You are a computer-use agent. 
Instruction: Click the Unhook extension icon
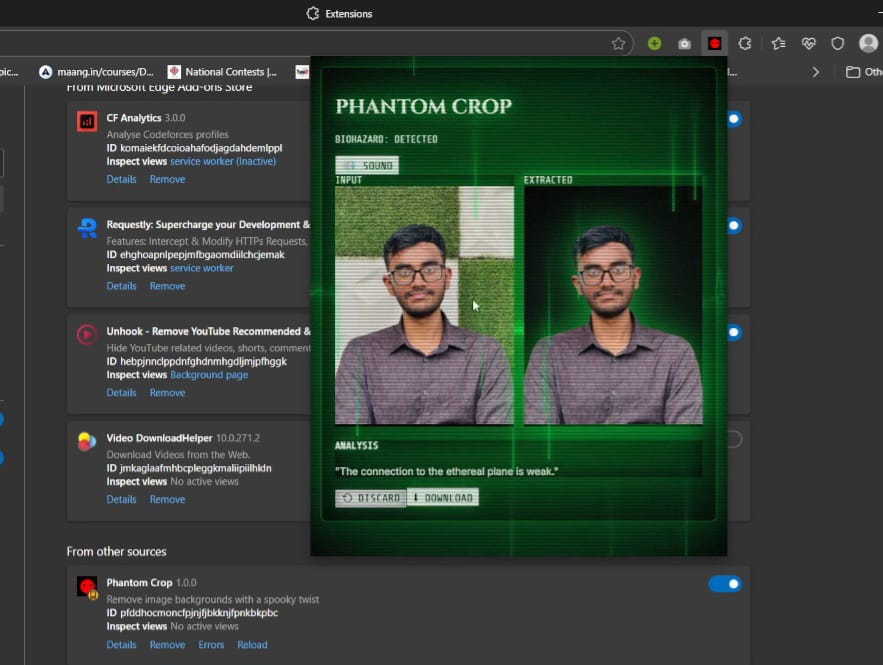87,334
